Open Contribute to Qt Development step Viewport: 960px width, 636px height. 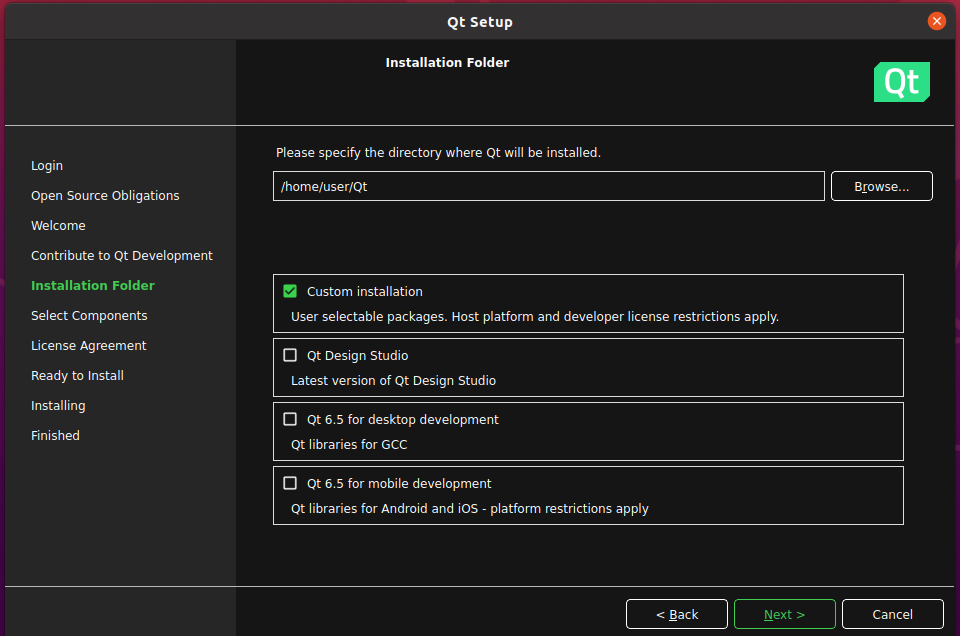click(x=122, y=256)
